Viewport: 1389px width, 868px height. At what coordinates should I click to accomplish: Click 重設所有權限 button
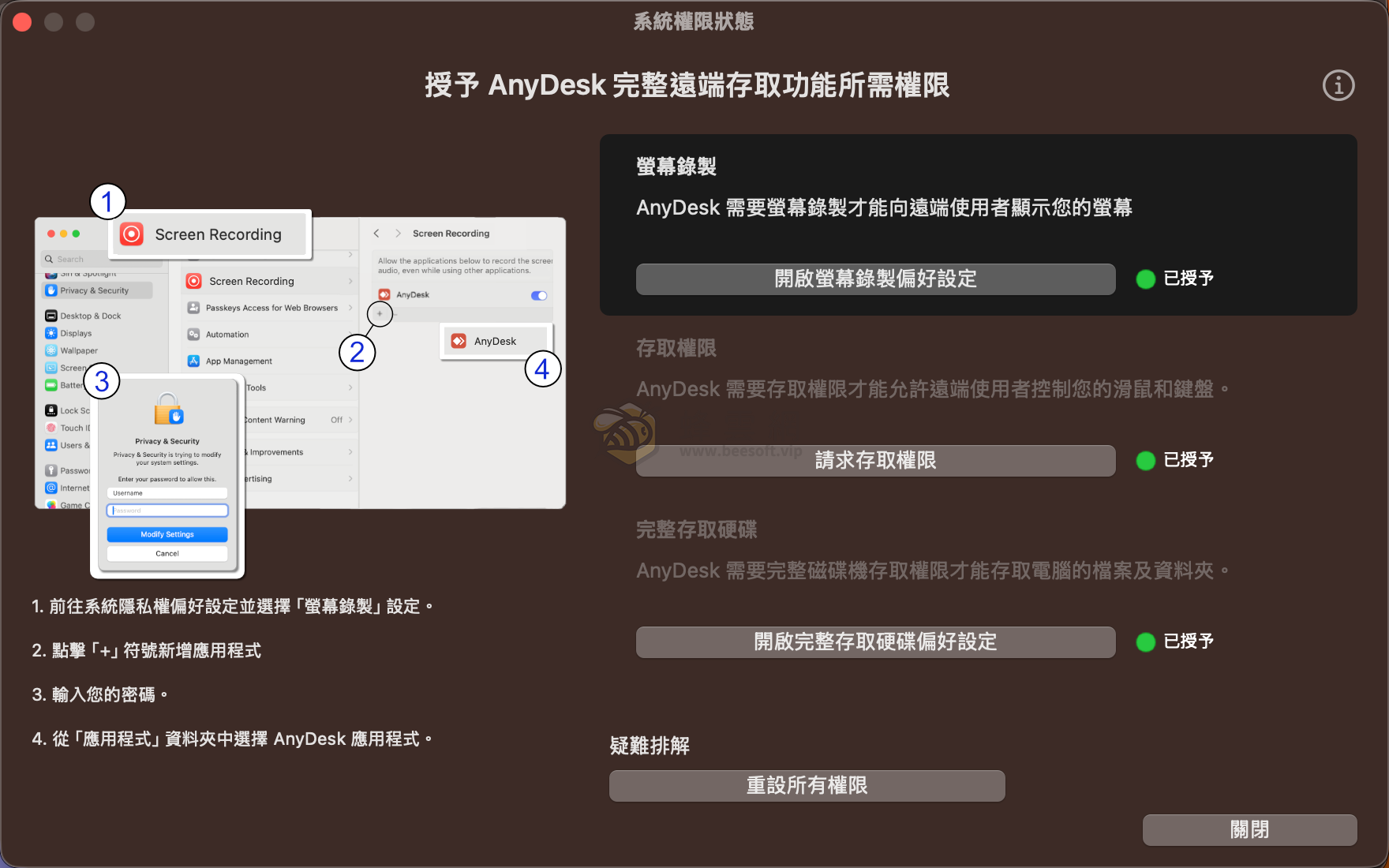coord(807,785)
